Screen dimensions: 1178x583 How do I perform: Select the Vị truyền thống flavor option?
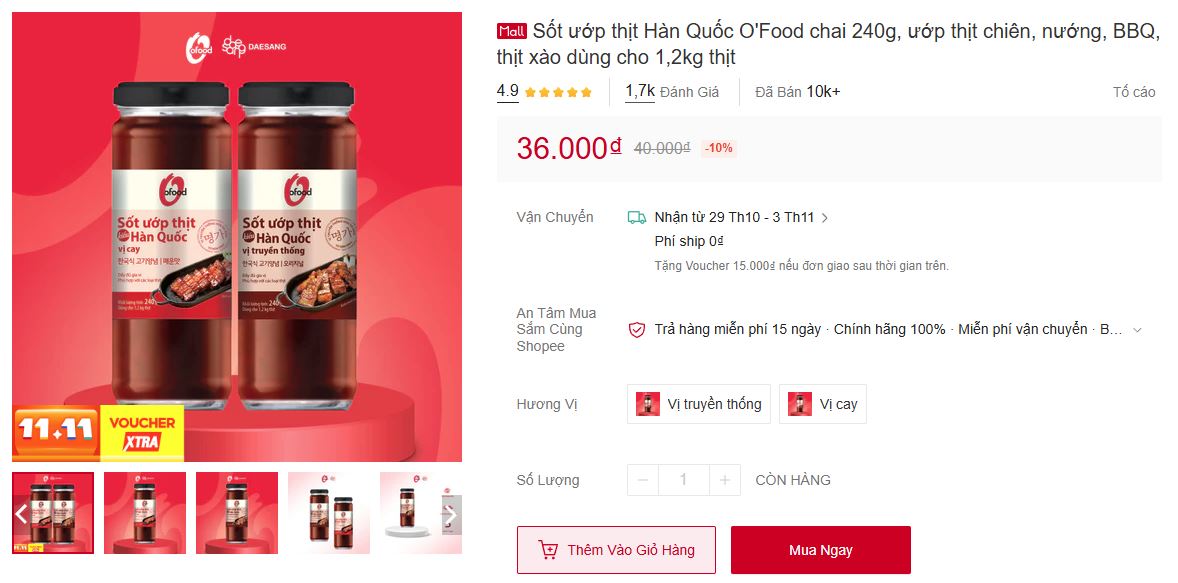coord(699,404)
